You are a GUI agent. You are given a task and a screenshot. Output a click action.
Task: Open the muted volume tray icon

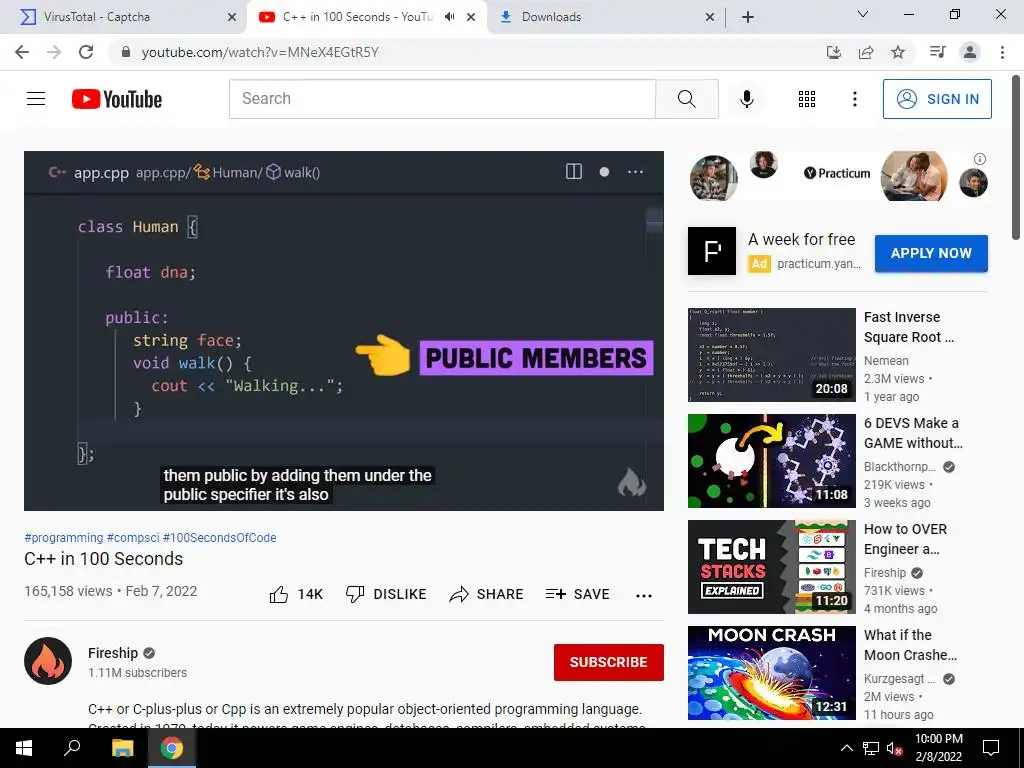894,748
